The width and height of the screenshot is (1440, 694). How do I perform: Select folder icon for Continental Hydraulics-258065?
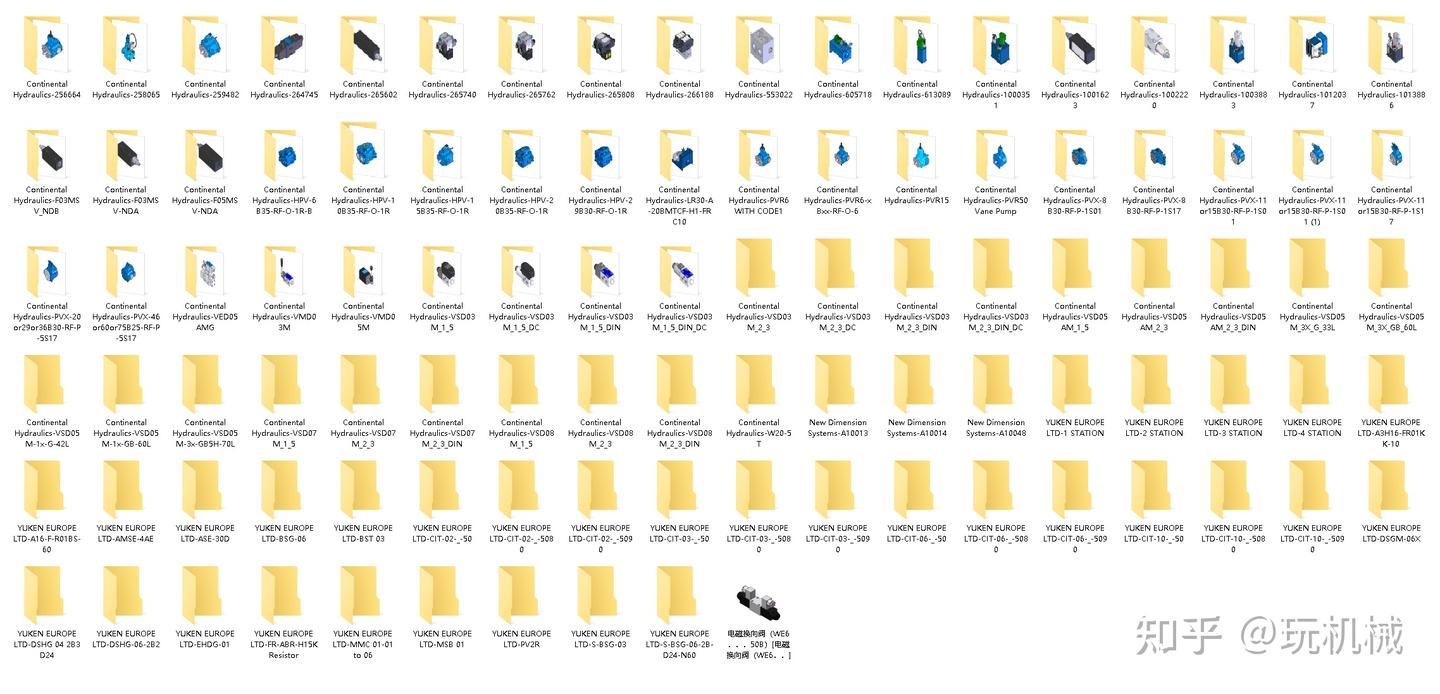[x=126, y=45]
